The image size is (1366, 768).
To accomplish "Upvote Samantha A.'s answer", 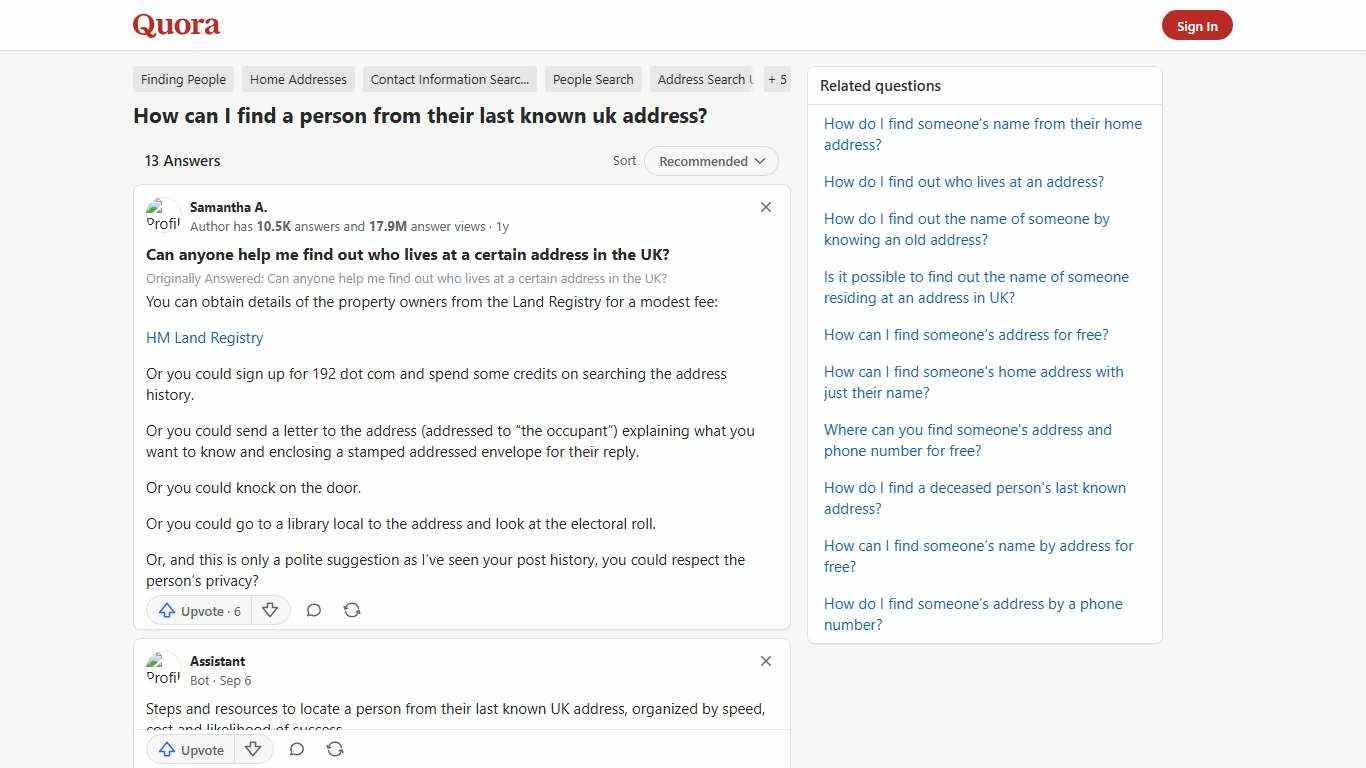I will (197, 610).
